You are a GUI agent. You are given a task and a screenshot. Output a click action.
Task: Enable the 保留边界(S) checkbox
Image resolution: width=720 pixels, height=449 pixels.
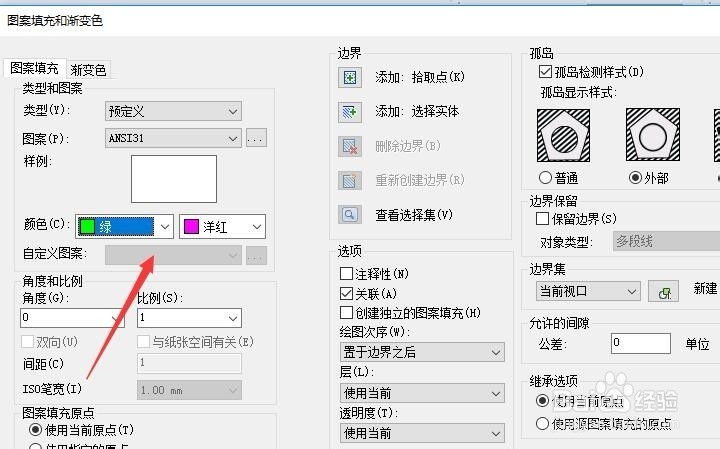pos(542,219)
